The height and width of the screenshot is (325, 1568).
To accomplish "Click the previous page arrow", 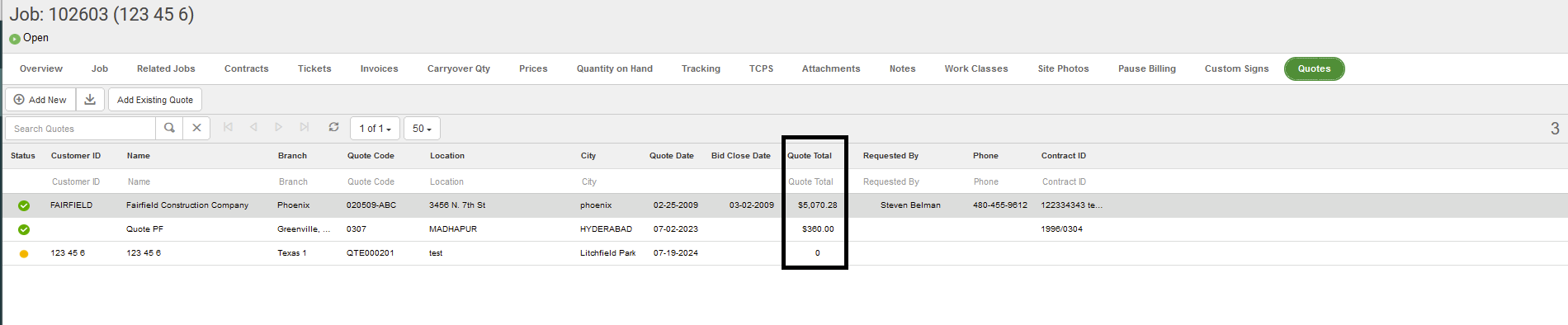I will [253, 127].
